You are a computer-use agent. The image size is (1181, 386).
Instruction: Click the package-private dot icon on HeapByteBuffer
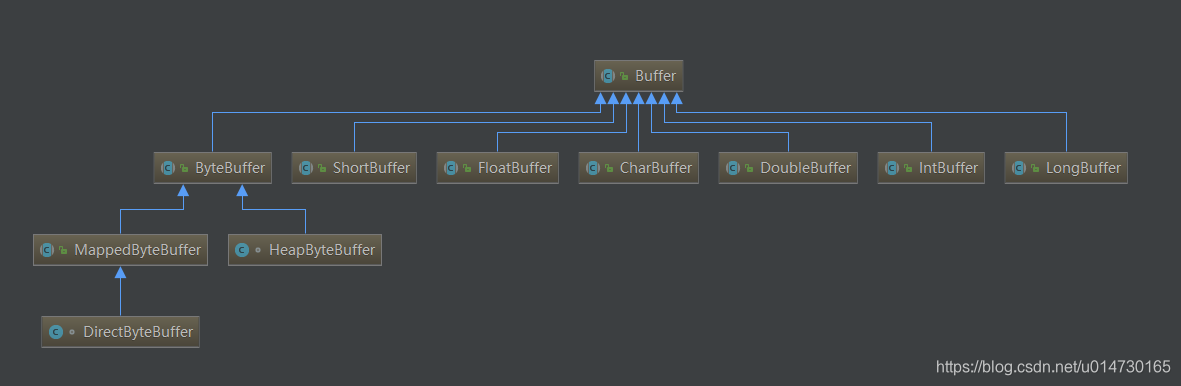coord(258,250)
